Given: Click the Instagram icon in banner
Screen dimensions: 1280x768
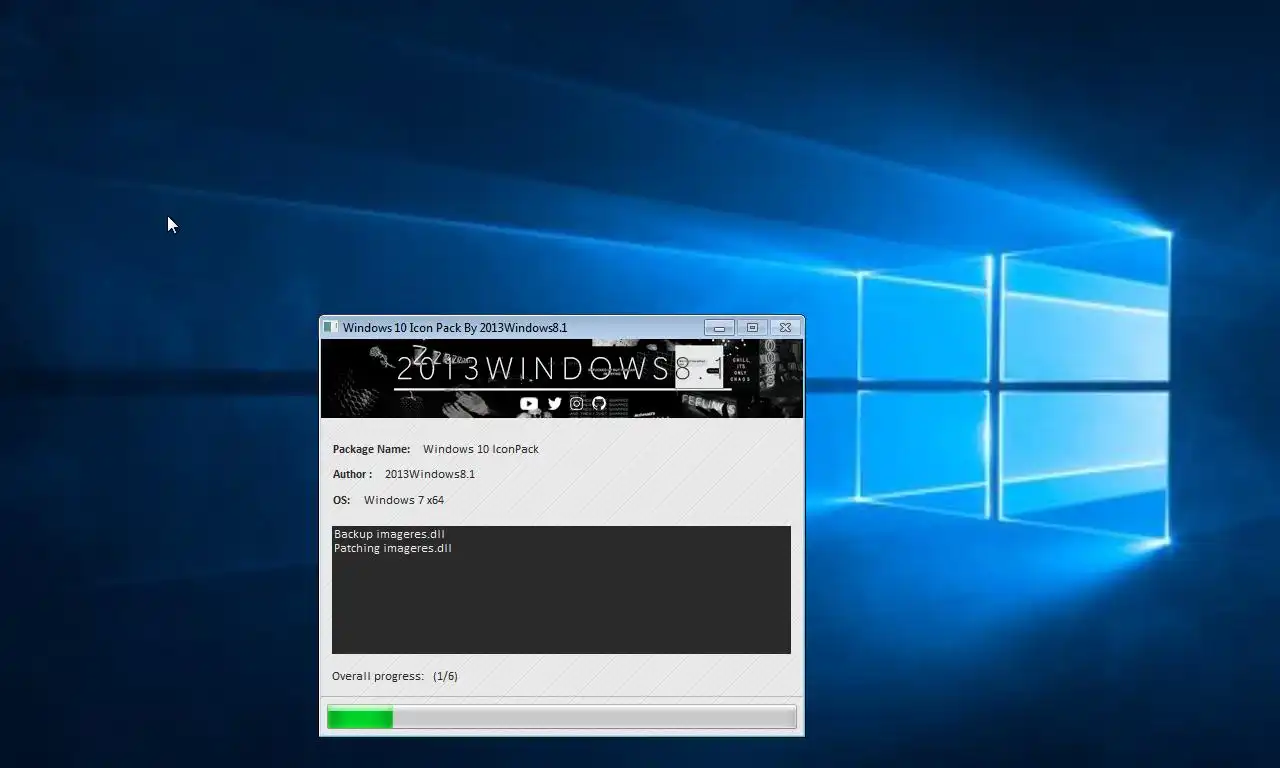Looking at the screenshot, I should (577, 403).
